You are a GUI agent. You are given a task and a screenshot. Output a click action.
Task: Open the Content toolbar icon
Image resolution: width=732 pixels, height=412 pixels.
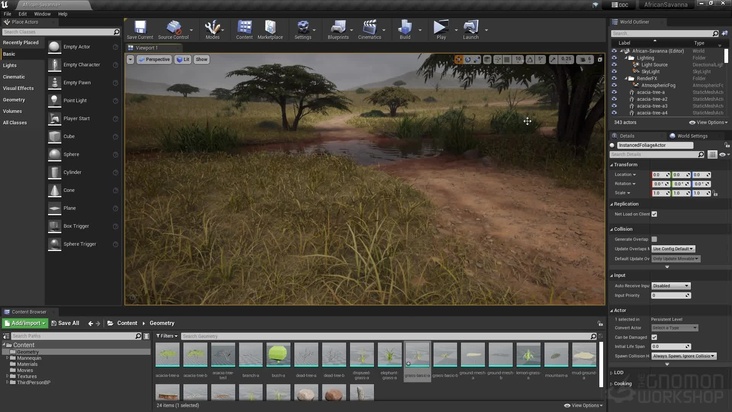click(244, 29)
